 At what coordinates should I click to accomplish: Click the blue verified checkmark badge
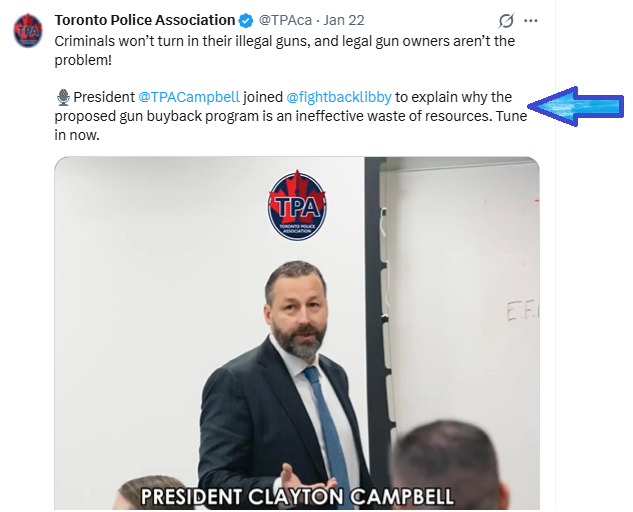pyautogui.click(x=245, y=20)
